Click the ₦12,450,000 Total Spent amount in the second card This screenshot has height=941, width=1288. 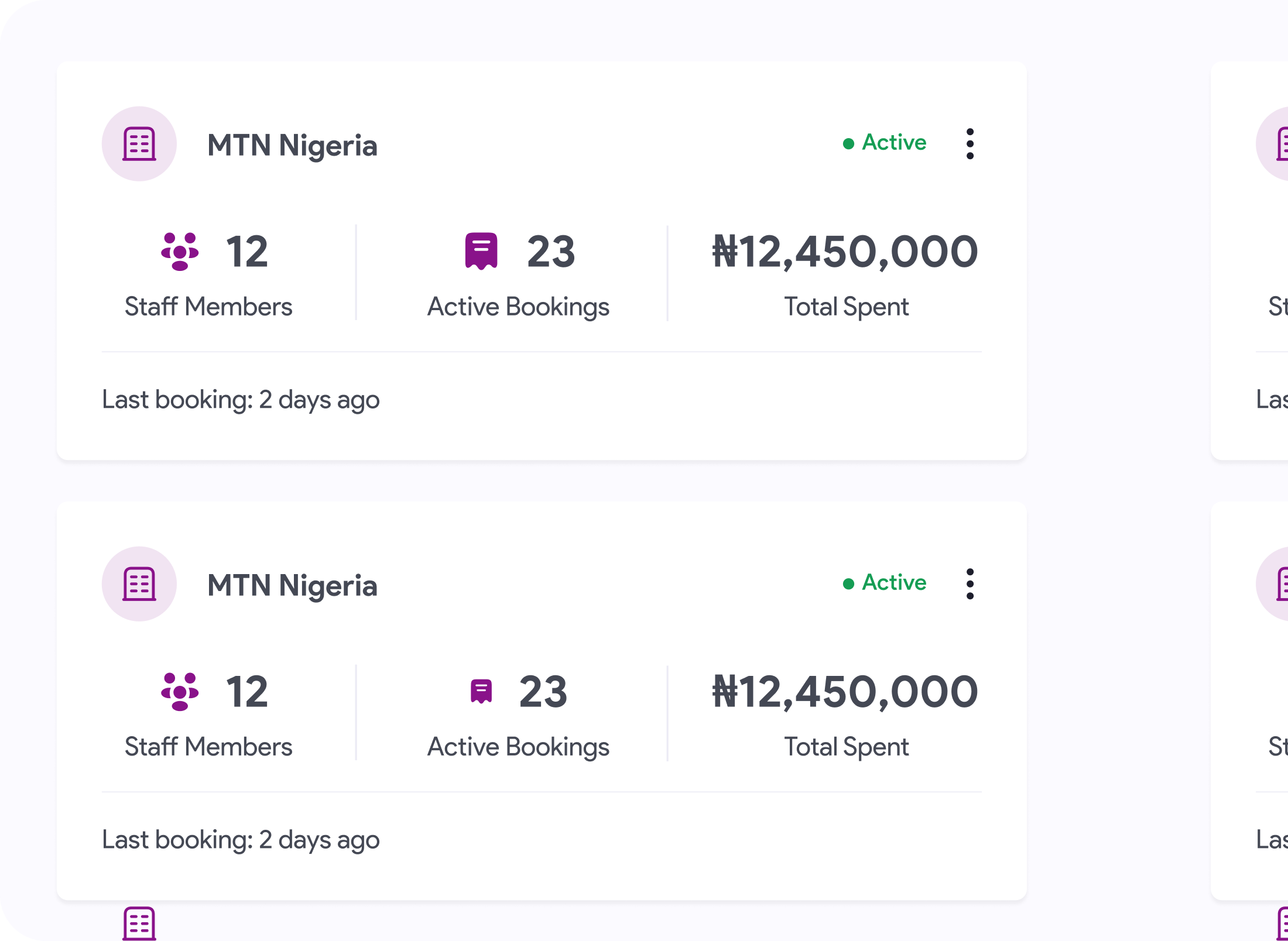pyautogui.click(x=845, y=692)
